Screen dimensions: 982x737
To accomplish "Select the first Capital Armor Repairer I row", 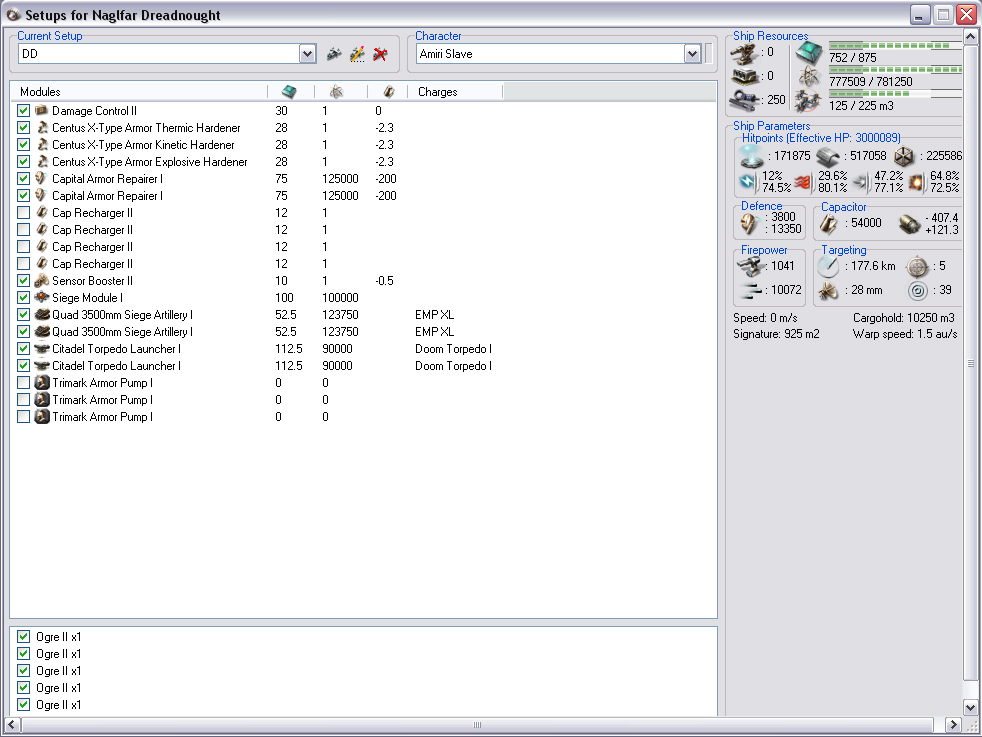I will [108, 179].
